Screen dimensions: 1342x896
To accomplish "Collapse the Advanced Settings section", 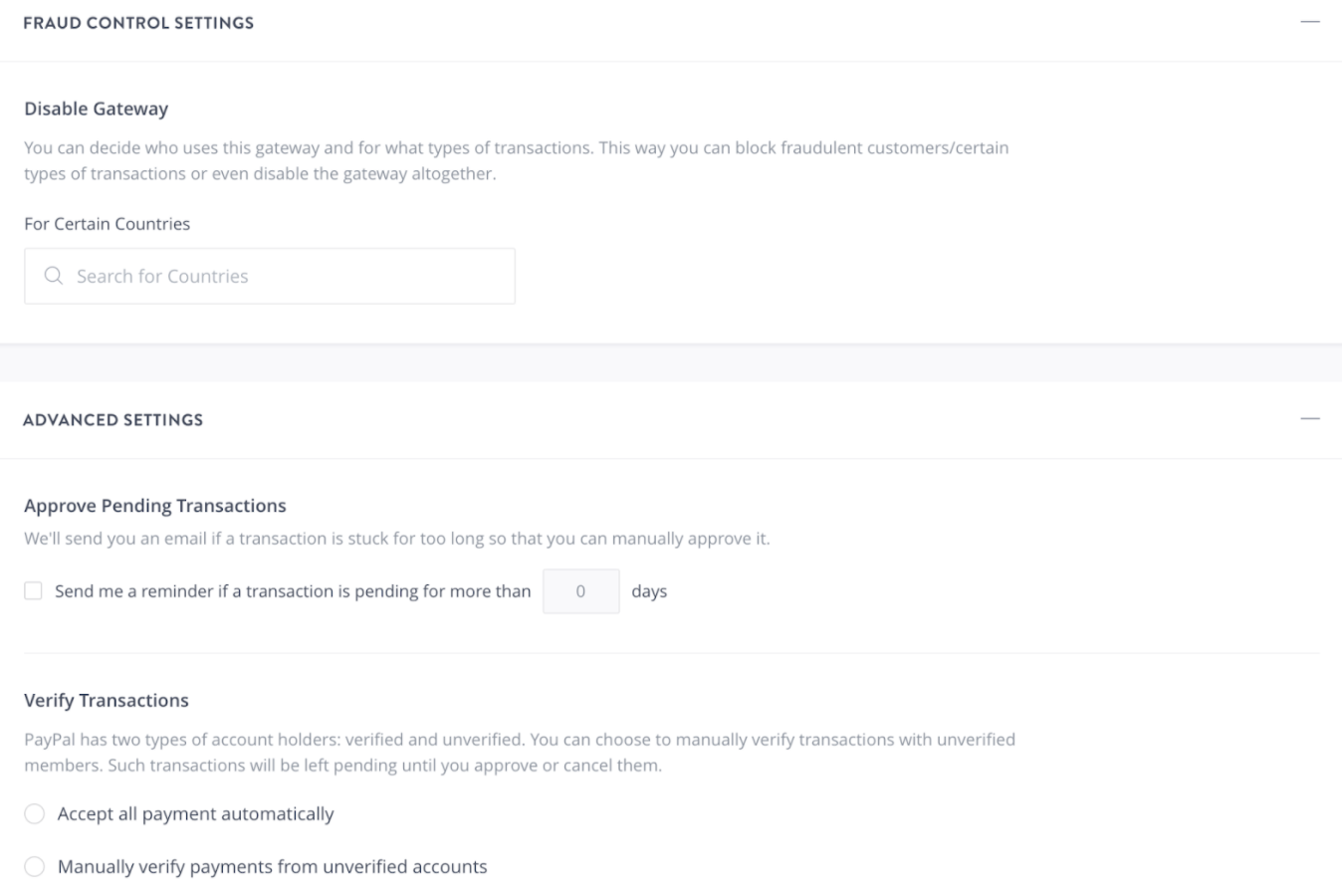I will tap(1310, 419).
